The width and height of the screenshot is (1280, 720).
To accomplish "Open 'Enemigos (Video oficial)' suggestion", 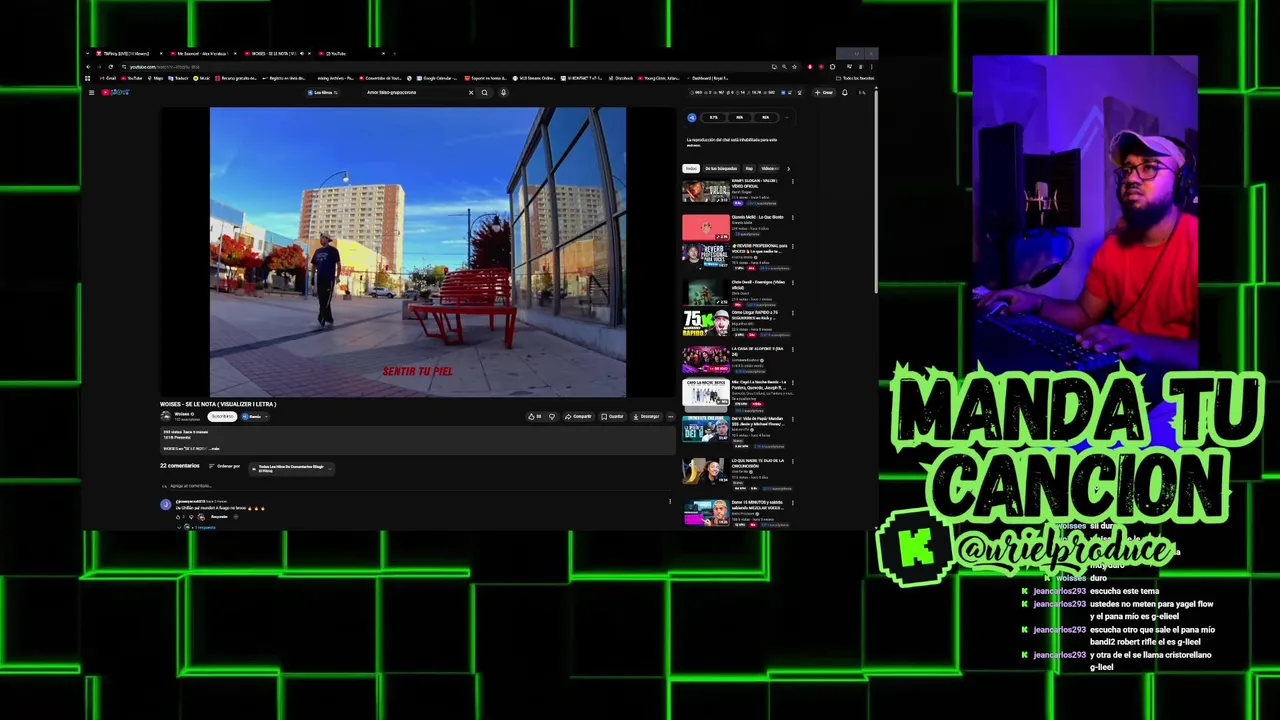I will tap(706, 291).
